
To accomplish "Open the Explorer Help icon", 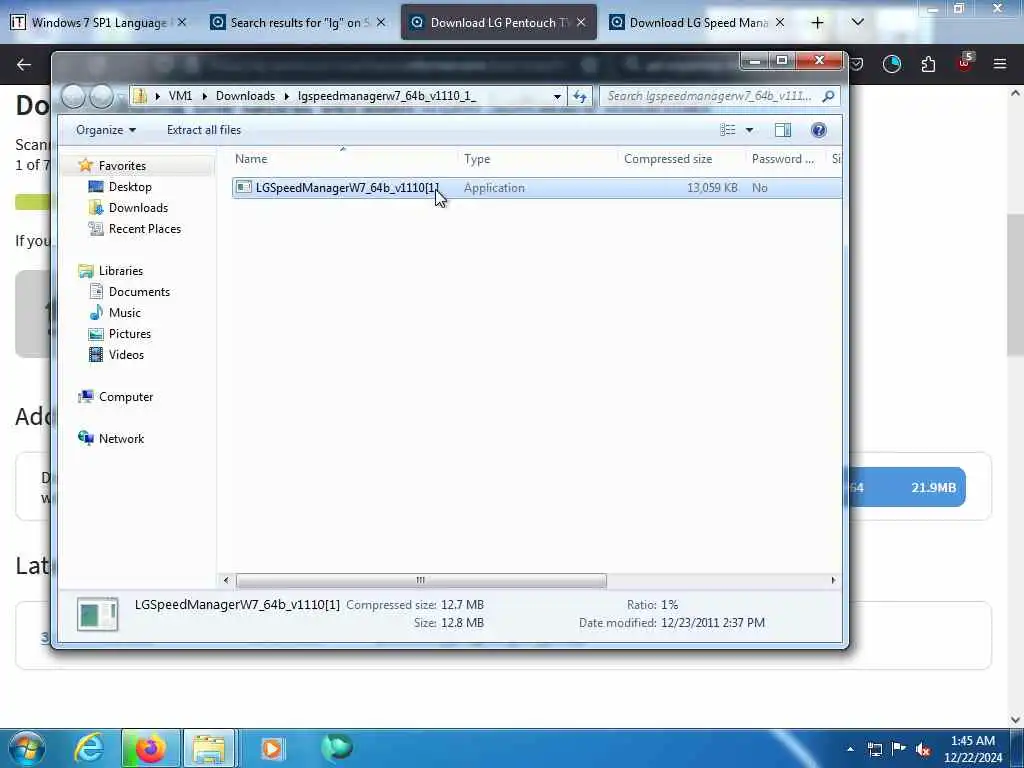I will [818, 130].
